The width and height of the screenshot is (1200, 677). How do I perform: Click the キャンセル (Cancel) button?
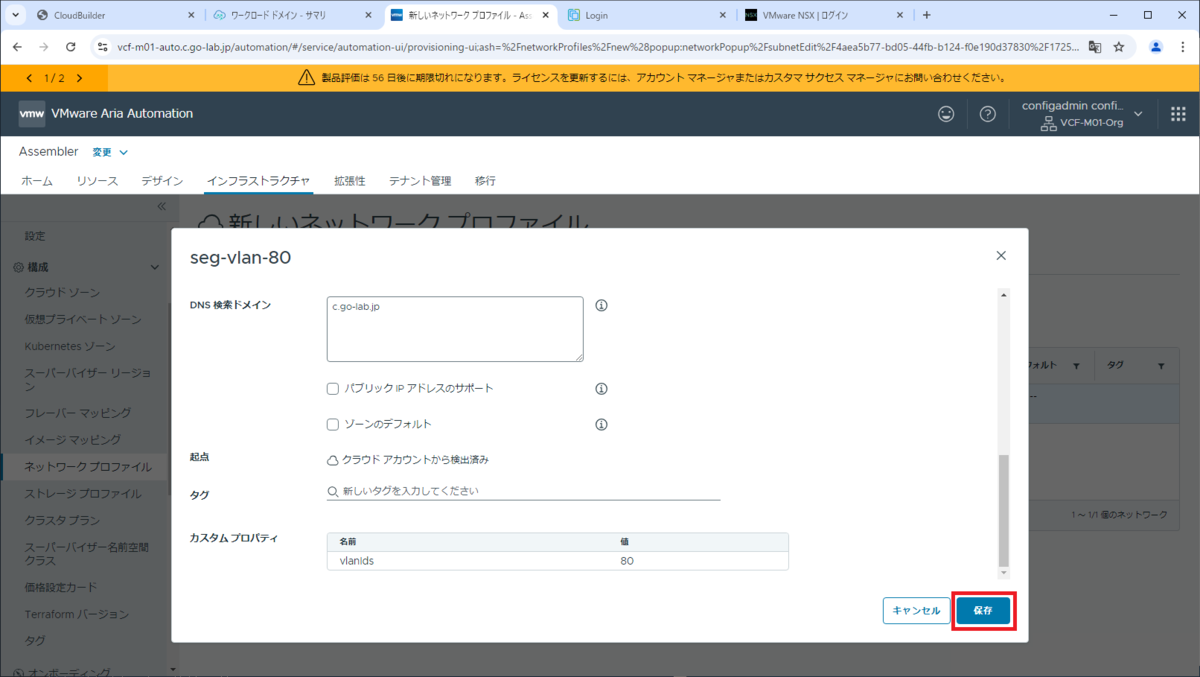[916, 611]
